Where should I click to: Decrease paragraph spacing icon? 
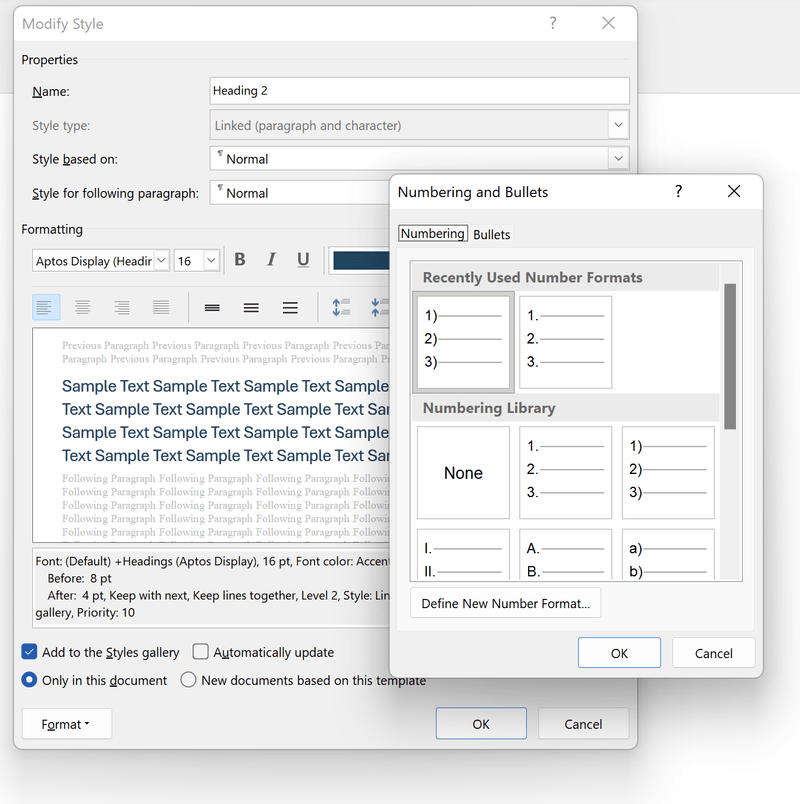[379, 307]
